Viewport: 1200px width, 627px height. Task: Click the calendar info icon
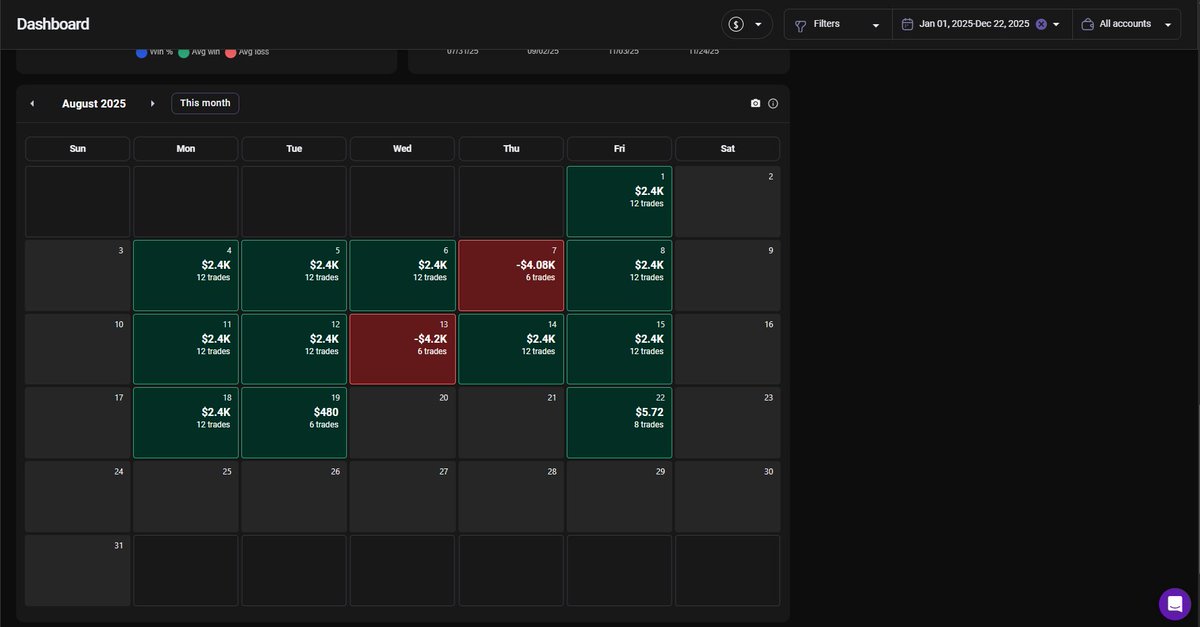[x=773, y=104]
